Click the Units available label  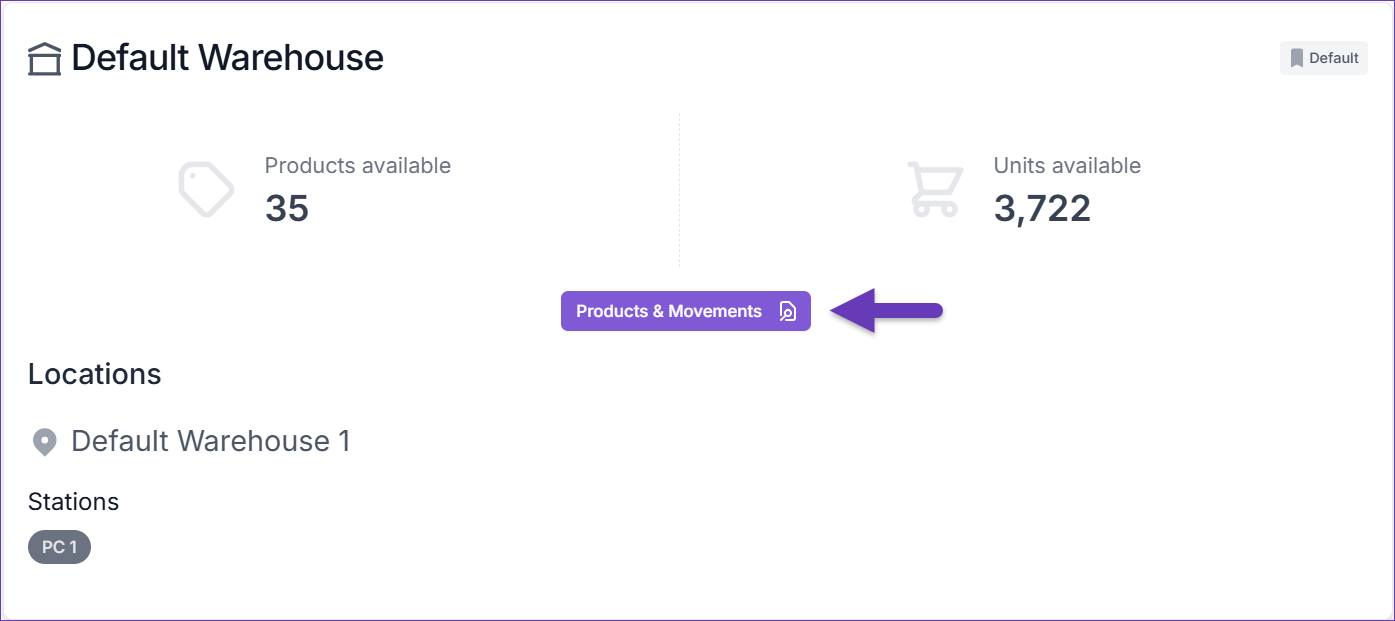tap(1067, 166)
